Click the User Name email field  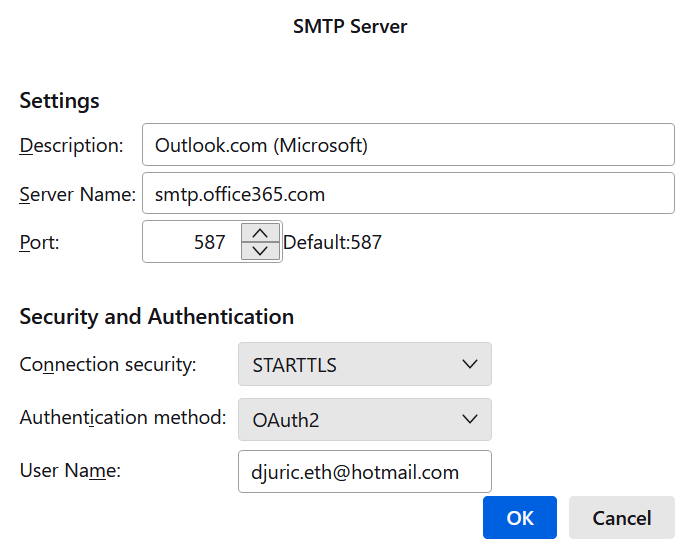pos(365,472)
